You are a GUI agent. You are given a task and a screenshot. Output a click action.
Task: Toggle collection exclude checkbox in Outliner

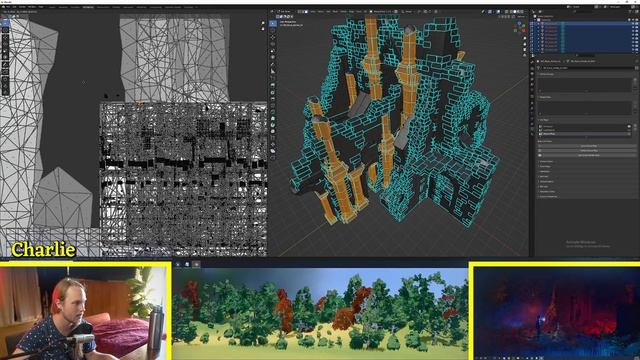coord(629,20)
